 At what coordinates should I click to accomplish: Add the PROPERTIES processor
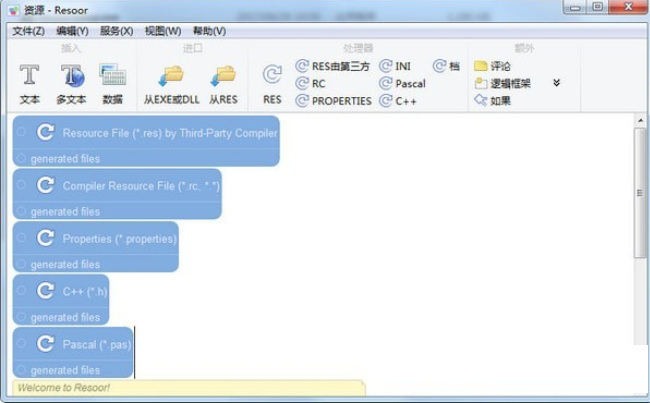point(333,101)
